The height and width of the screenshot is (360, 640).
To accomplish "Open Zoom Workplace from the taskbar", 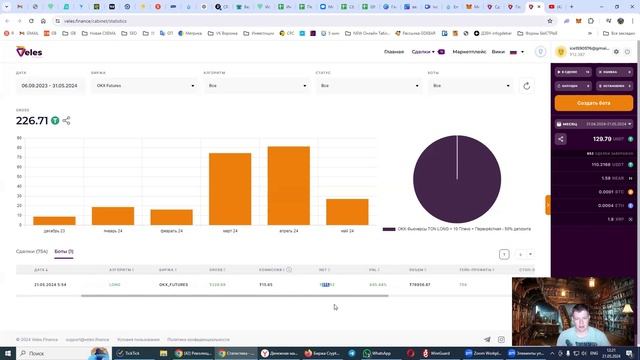I will pyautogui.click(x=483, y=353).
